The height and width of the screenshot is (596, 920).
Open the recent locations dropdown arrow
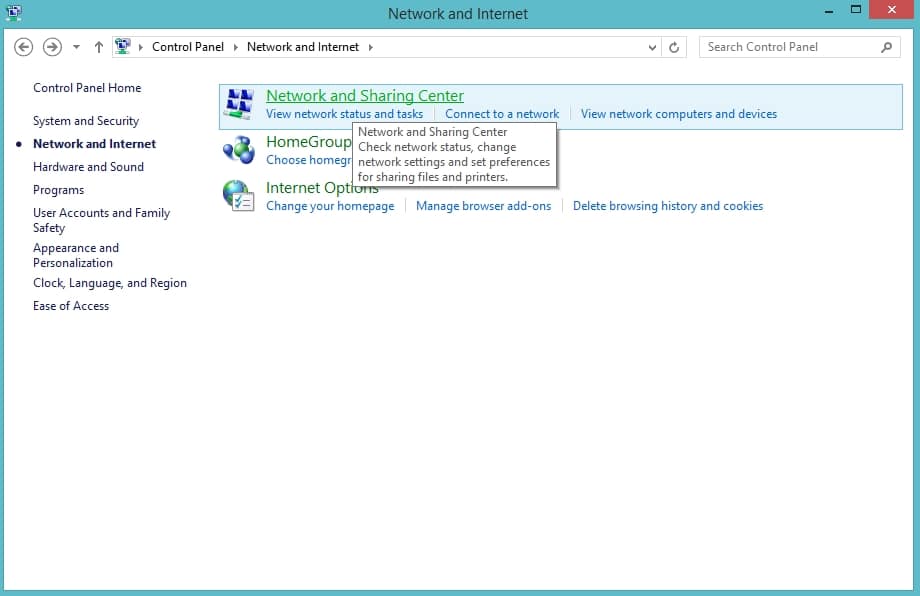coord(76,47)
